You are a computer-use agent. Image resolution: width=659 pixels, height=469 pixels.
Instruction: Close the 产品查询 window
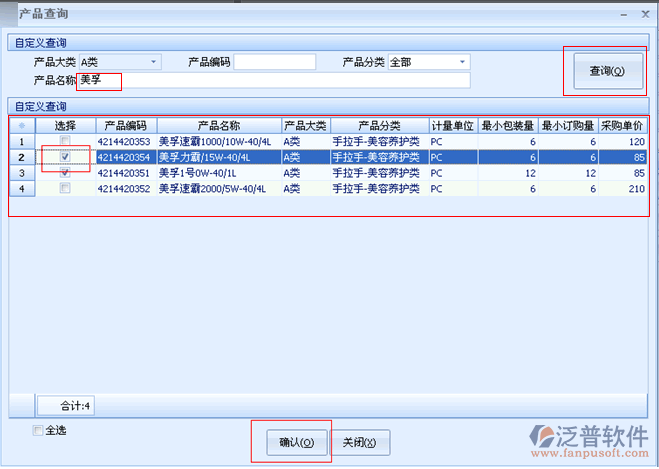[643, 14]
